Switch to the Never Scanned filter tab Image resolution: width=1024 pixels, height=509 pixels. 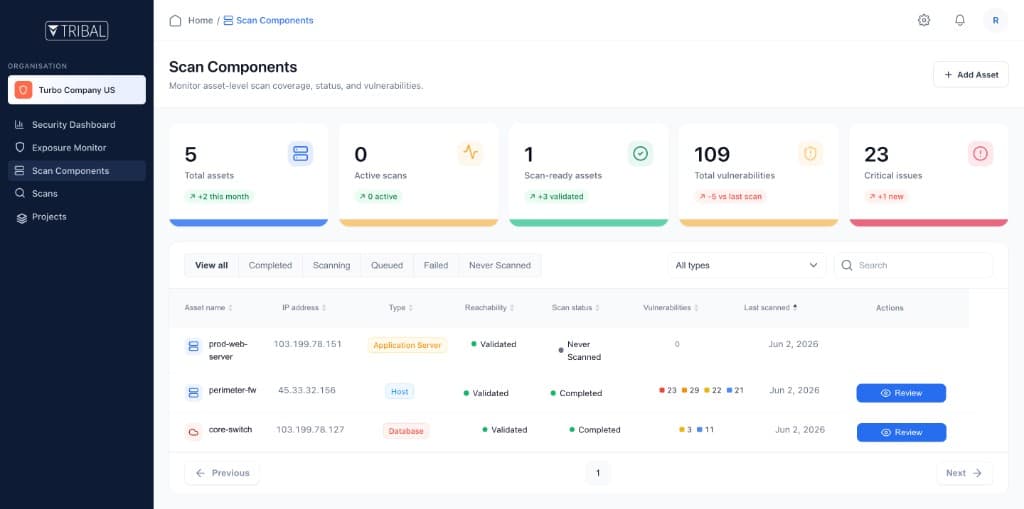pos(500,265)
